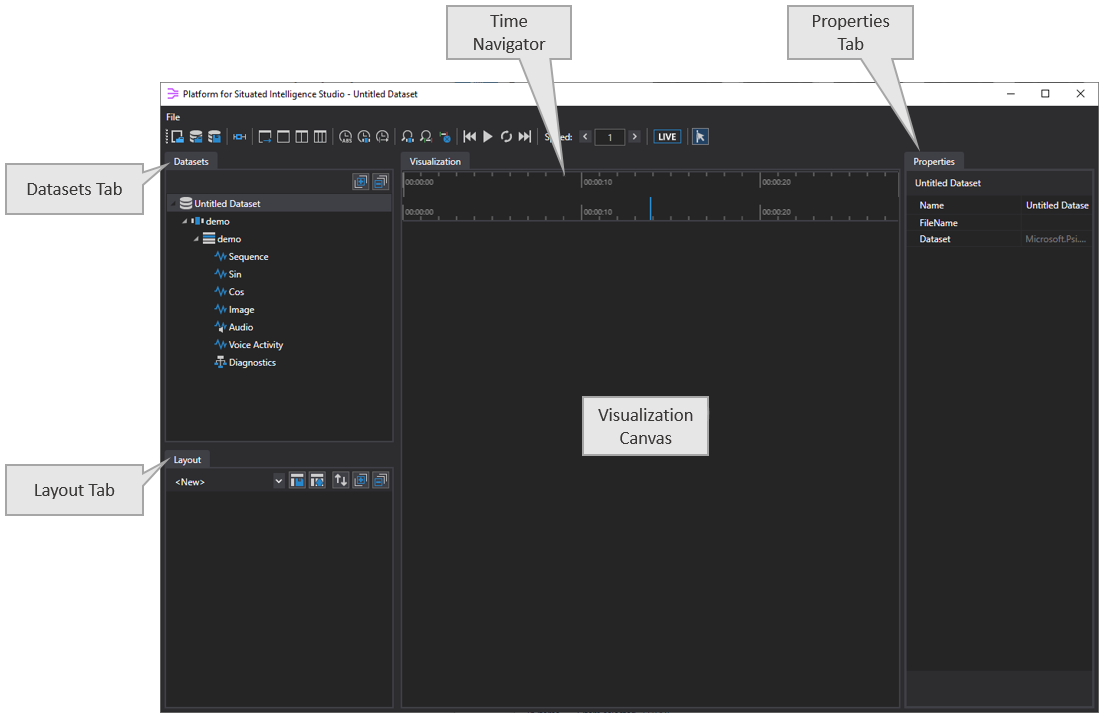Viewport: 1102px width, 717px height.
Task: Select the cursor mode icon next to LIVE
Action: click(x=700, y=136)
